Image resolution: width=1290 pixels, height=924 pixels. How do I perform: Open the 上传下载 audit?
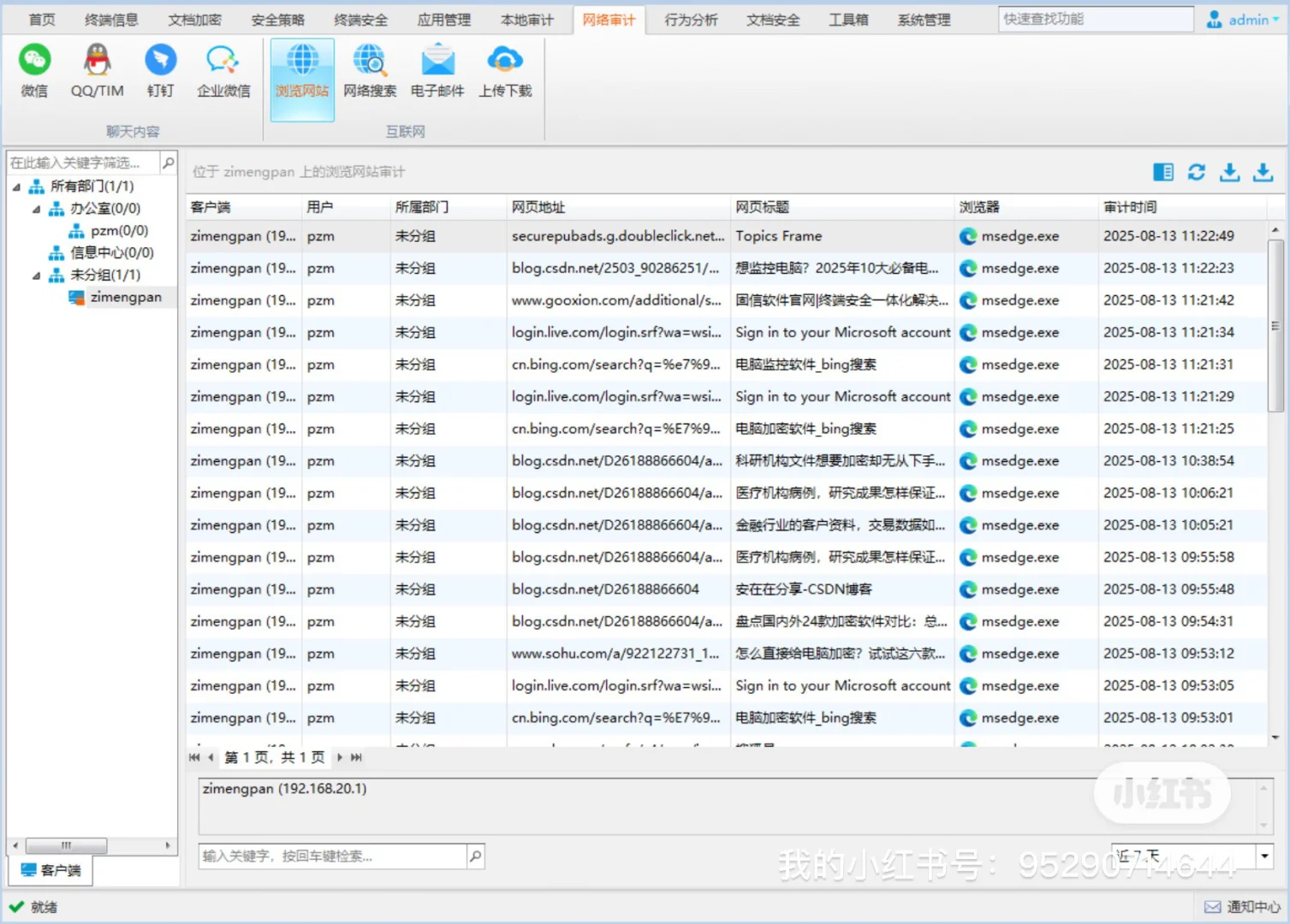point(505,71)
